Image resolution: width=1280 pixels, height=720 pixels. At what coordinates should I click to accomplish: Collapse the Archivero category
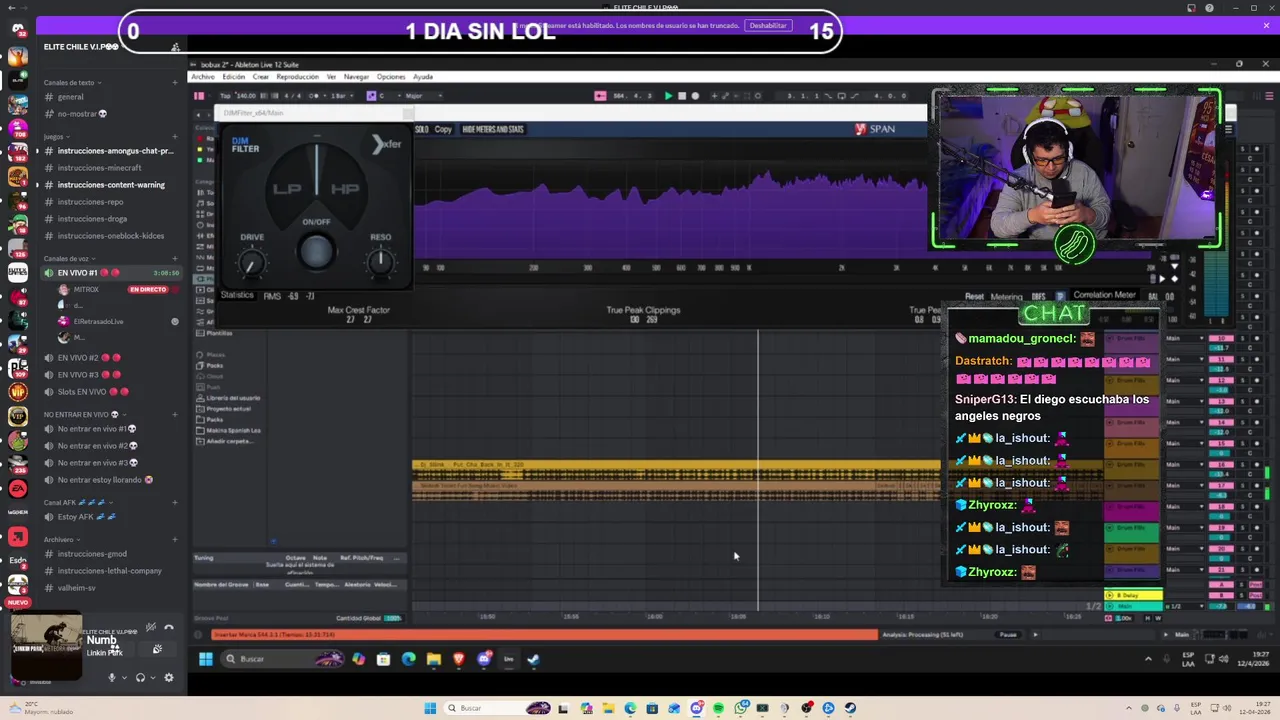point(62,540)
